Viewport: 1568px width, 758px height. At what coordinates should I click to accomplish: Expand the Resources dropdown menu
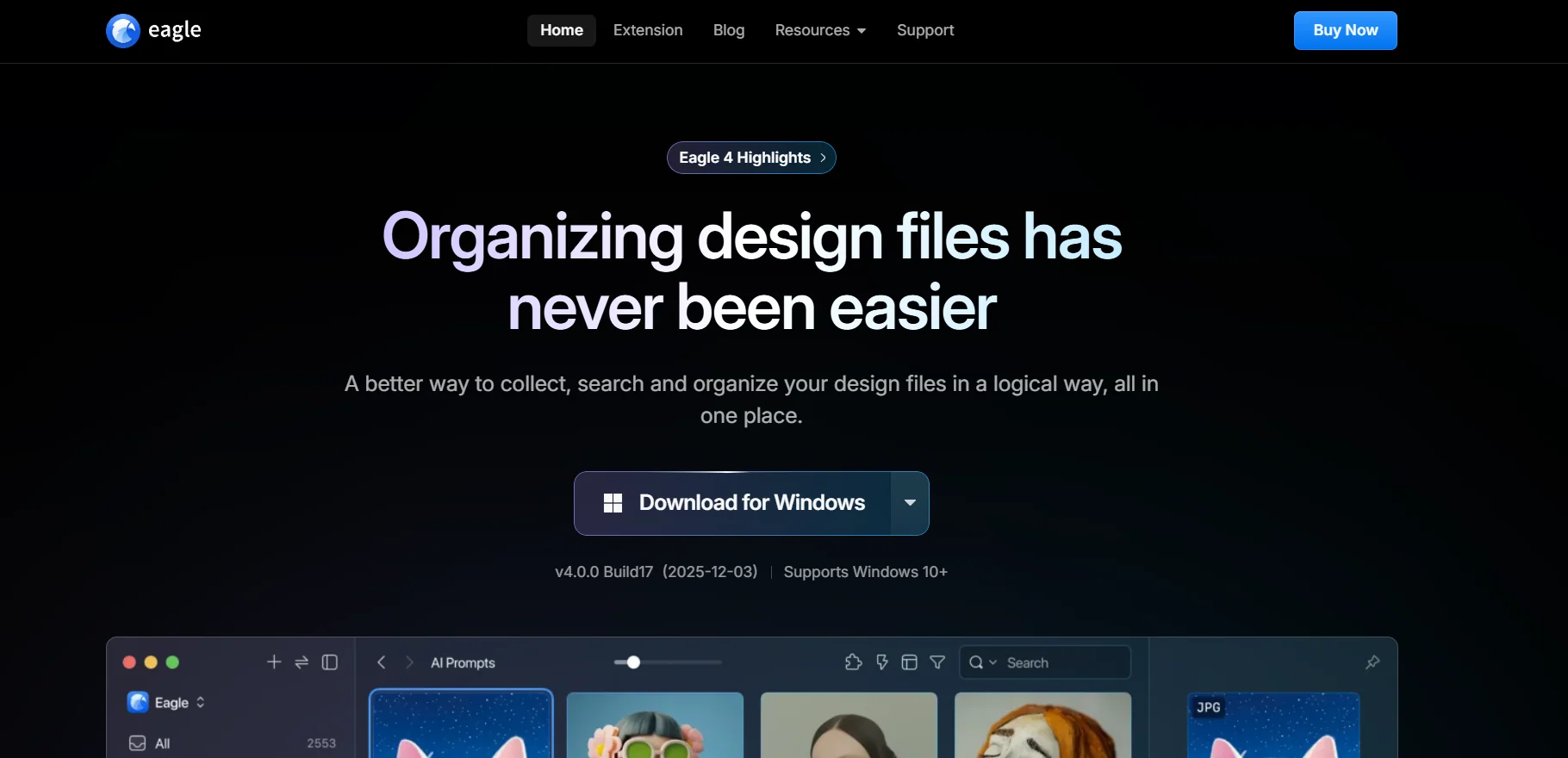(820, 30)
